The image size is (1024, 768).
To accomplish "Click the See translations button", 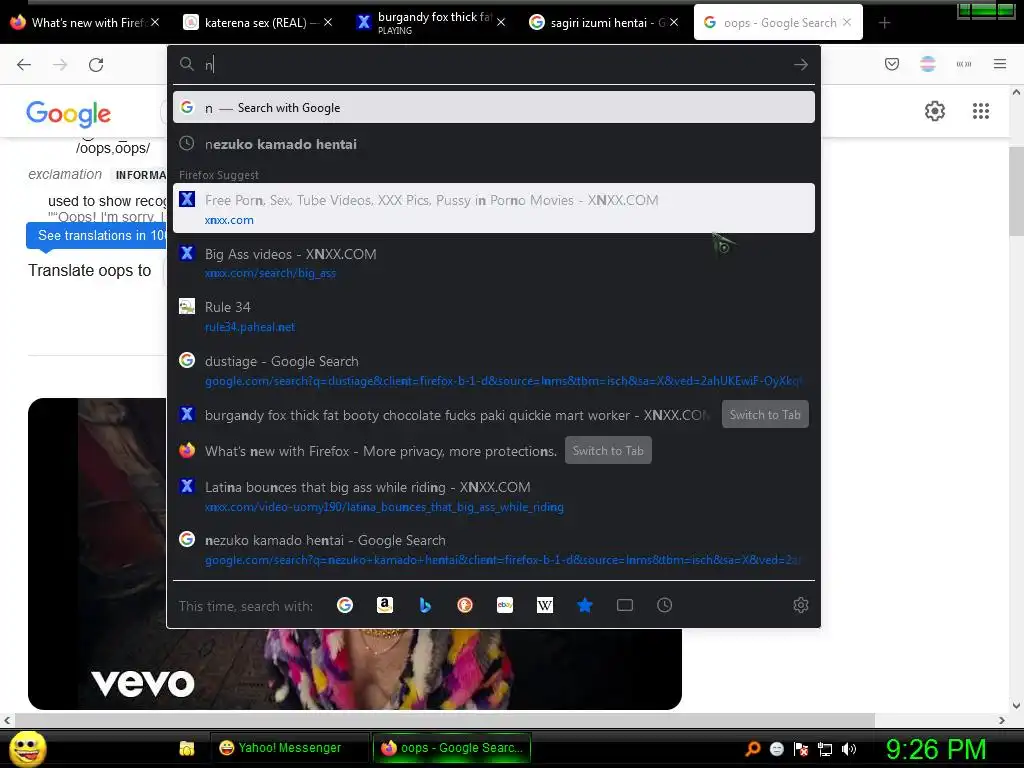I will tap(97, 236).
